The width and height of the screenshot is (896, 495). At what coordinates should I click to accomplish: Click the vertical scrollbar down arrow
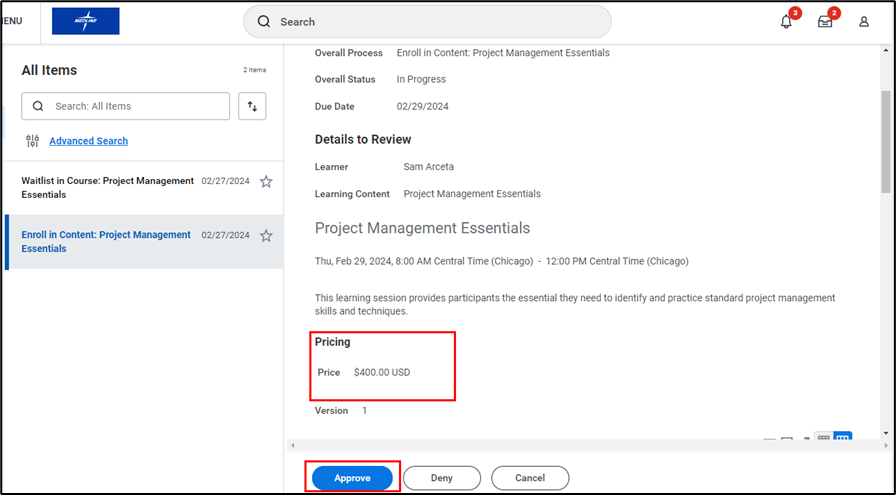coord(885,433)
